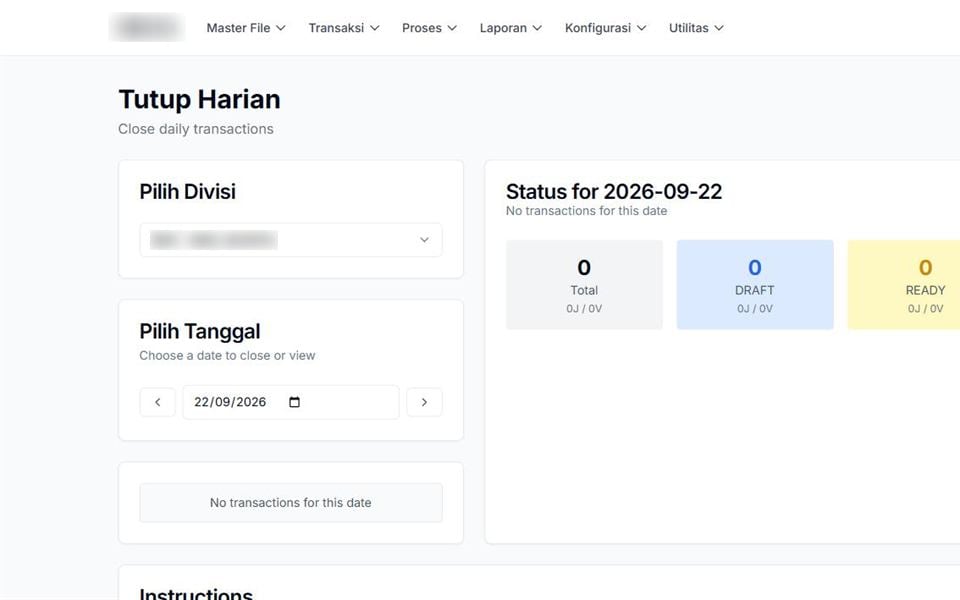Open the Konfigurasi menu
The image size is (960, 600).
[605, 28]
